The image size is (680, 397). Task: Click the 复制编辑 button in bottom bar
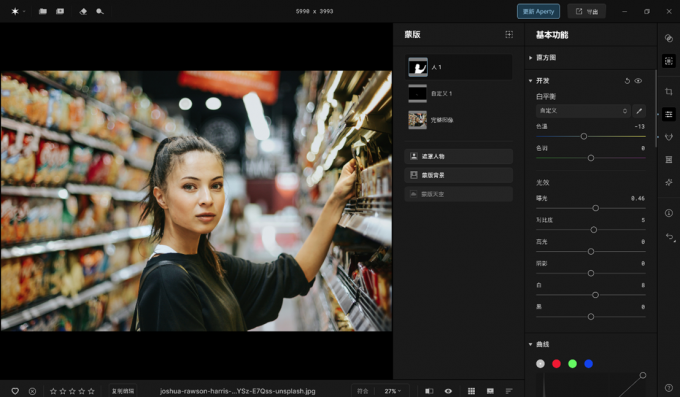click(x=123, y=391)
